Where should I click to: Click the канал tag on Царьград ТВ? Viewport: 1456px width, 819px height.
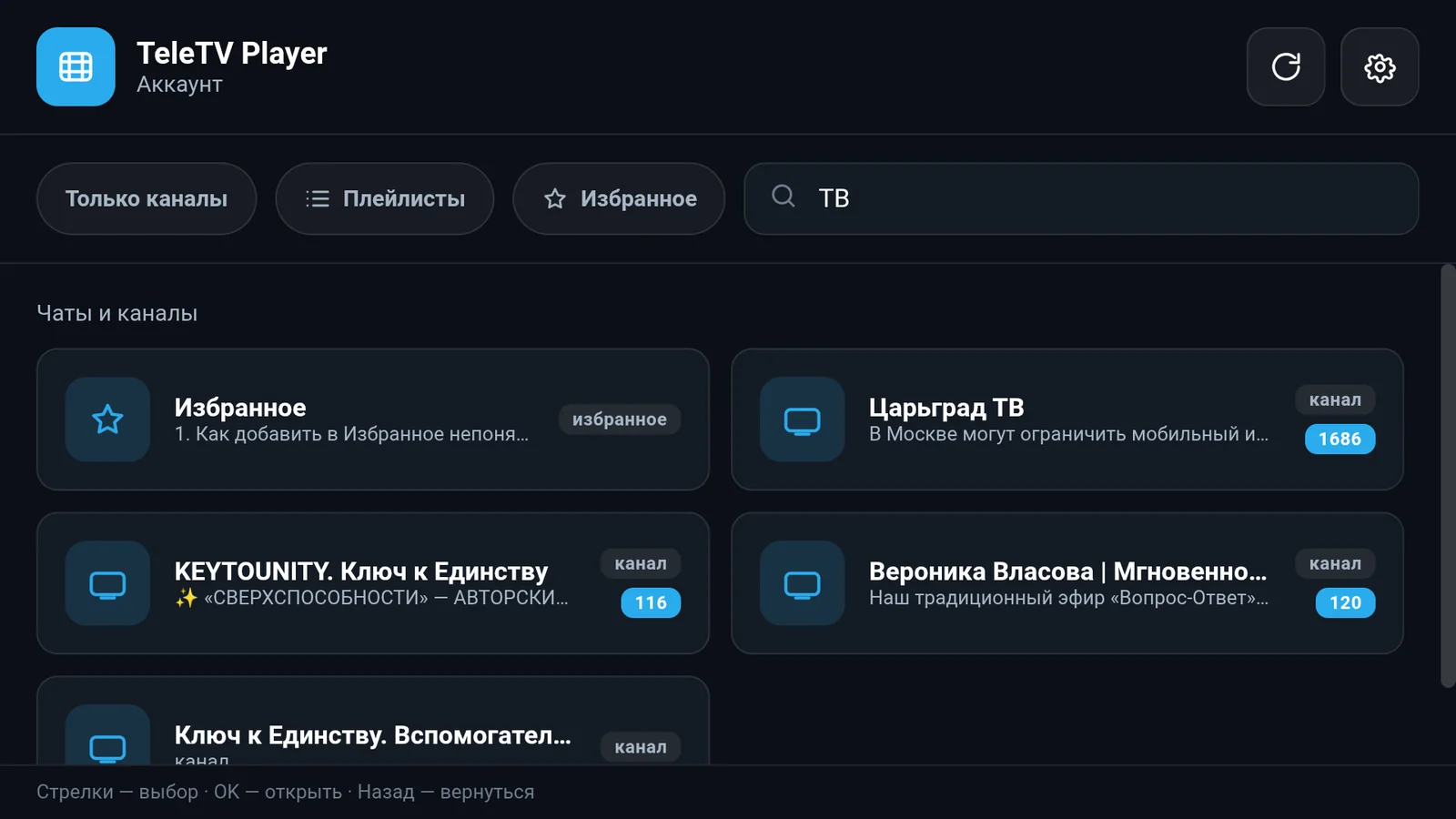point(1335,399)
